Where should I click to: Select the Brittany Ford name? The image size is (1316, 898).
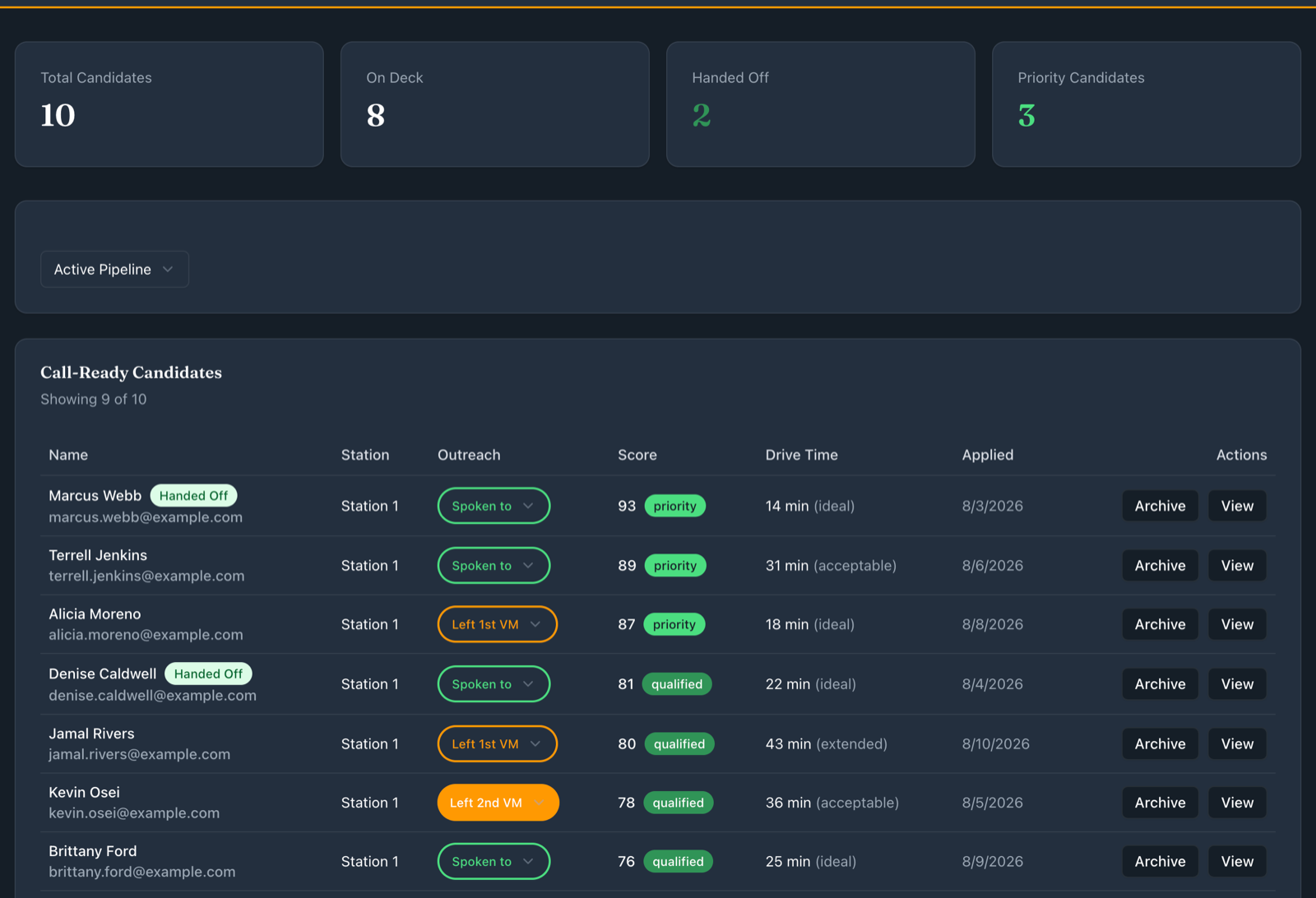(x=93, y=851)
